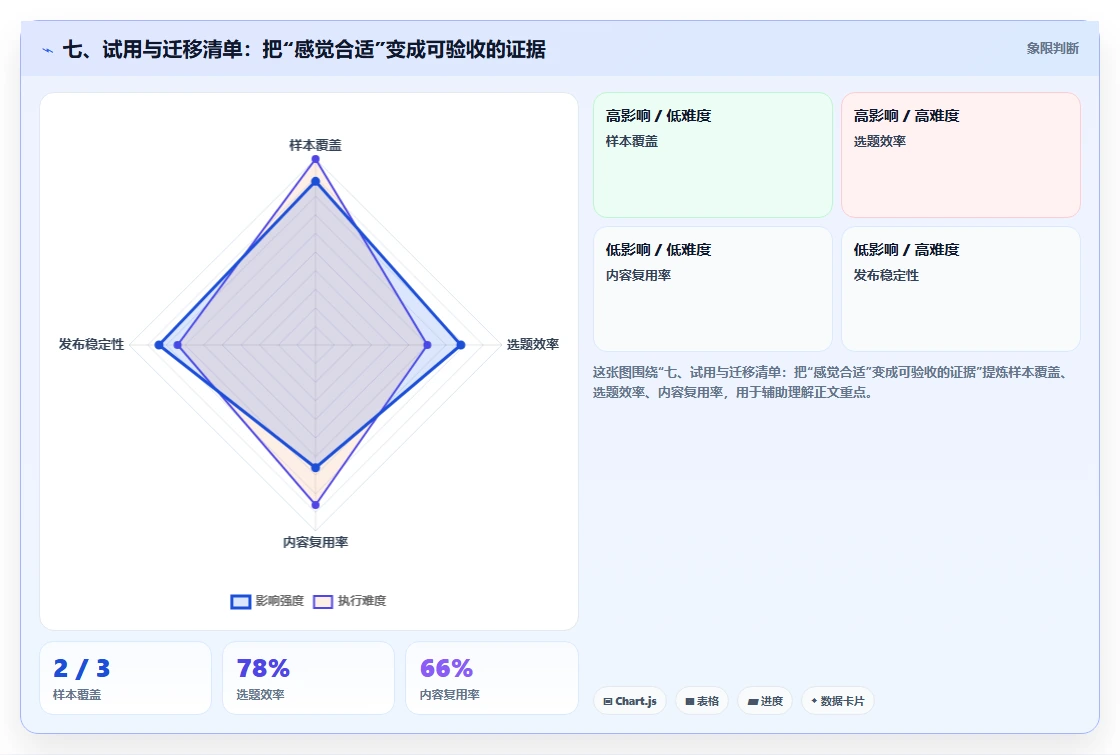The image size is (1120, 755).
Task: Click the purple 执行难度 legend color box
Action: (323, 601)
